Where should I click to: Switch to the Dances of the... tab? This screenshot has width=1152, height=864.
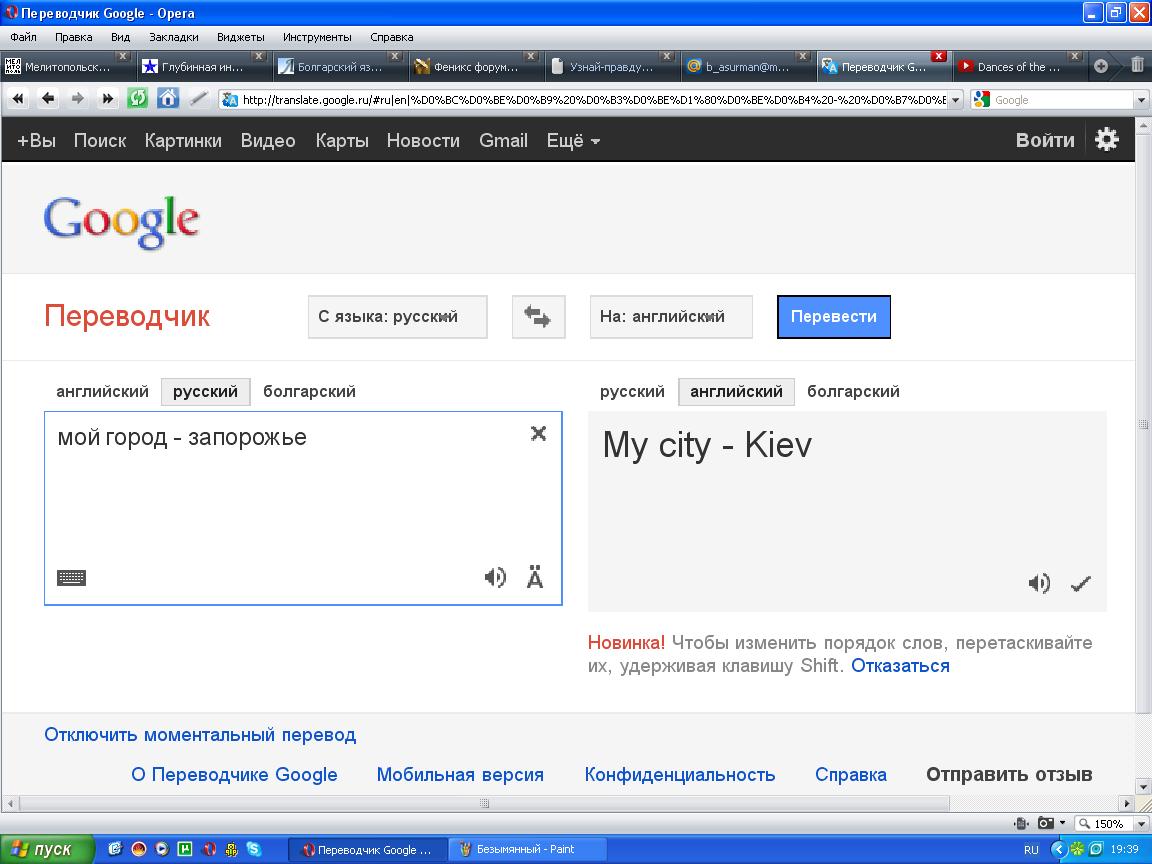click(1019, 66)
